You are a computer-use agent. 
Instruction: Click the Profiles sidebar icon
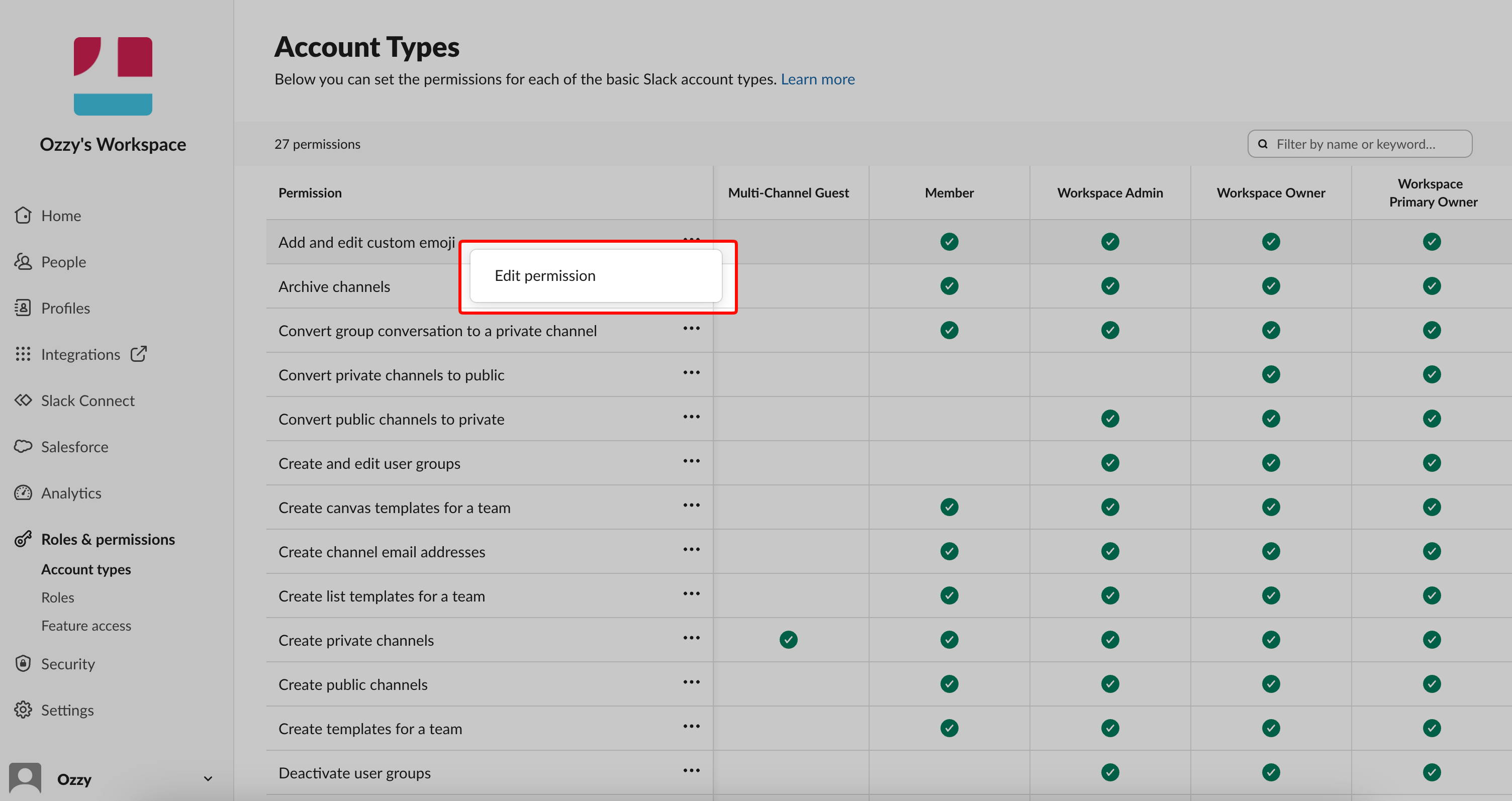(23, 308)
